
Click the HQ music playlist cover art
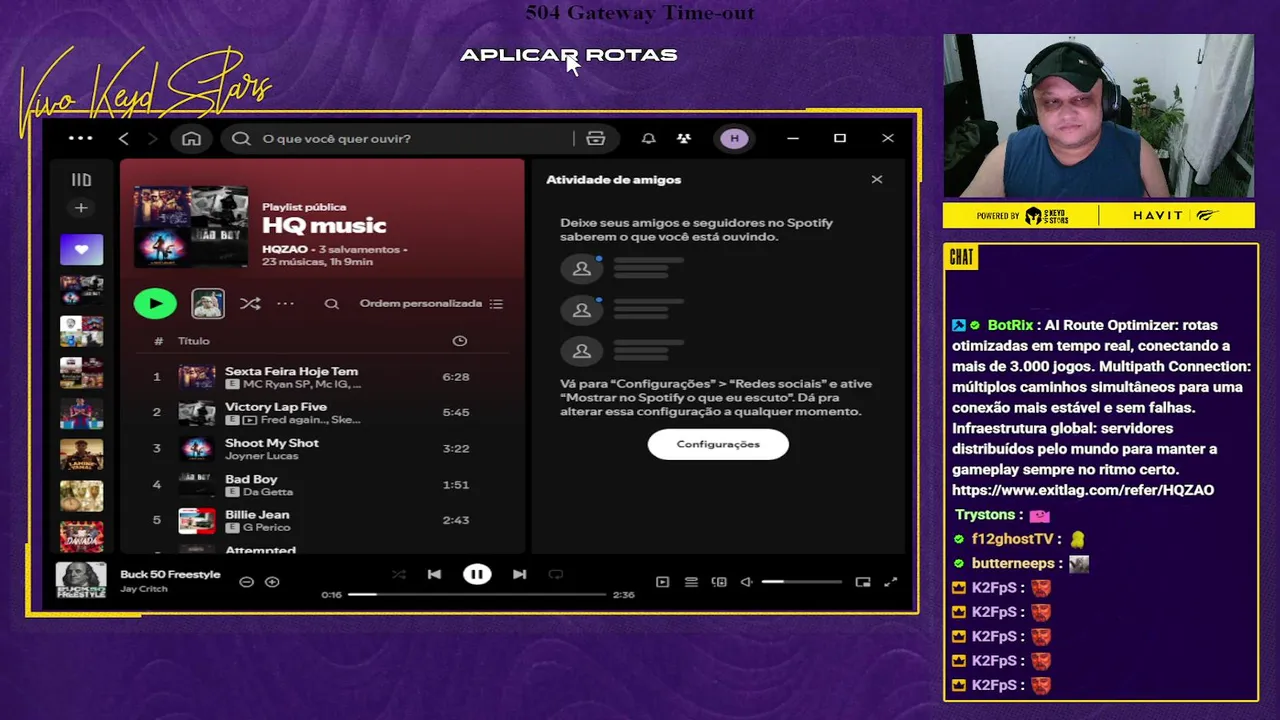(191, 226)
